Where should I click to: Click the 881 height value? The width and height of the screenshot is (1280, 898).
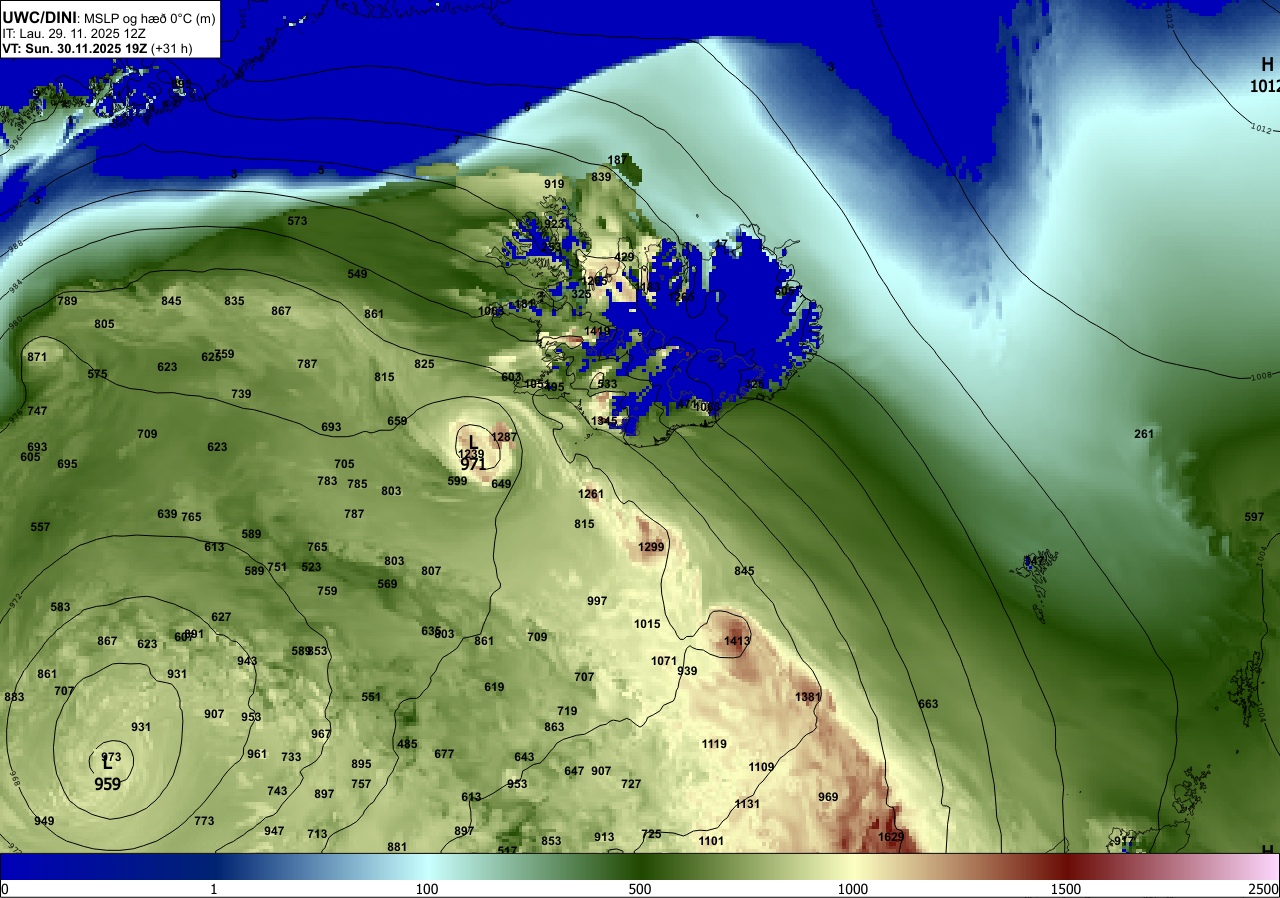point(397,847)
